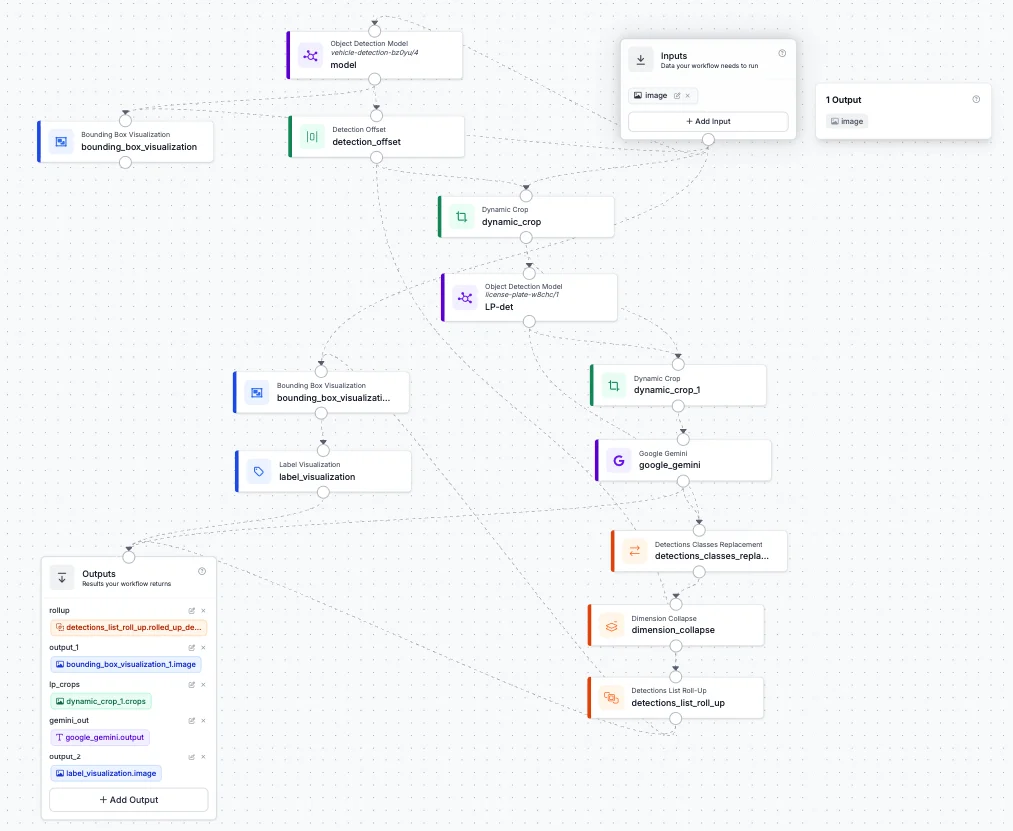This screenshot has height=831, width=1013.
Task: Click the Bounding Box Visualization image icon
Action: [60, 141]
